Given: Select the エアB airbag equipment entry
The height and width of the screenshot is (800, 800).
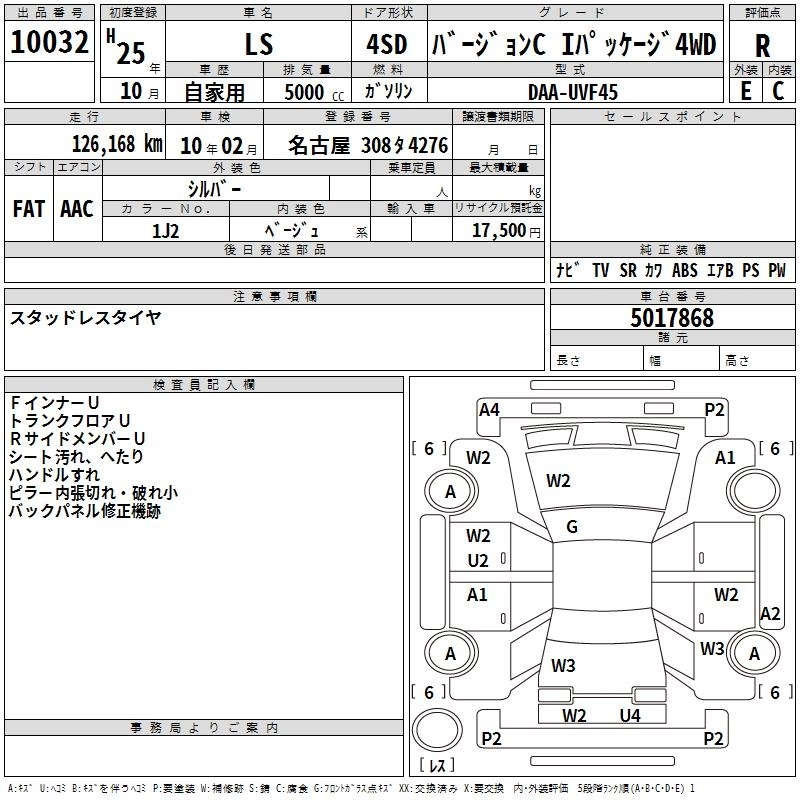Looking at the screenshot, I should (720, 270).
